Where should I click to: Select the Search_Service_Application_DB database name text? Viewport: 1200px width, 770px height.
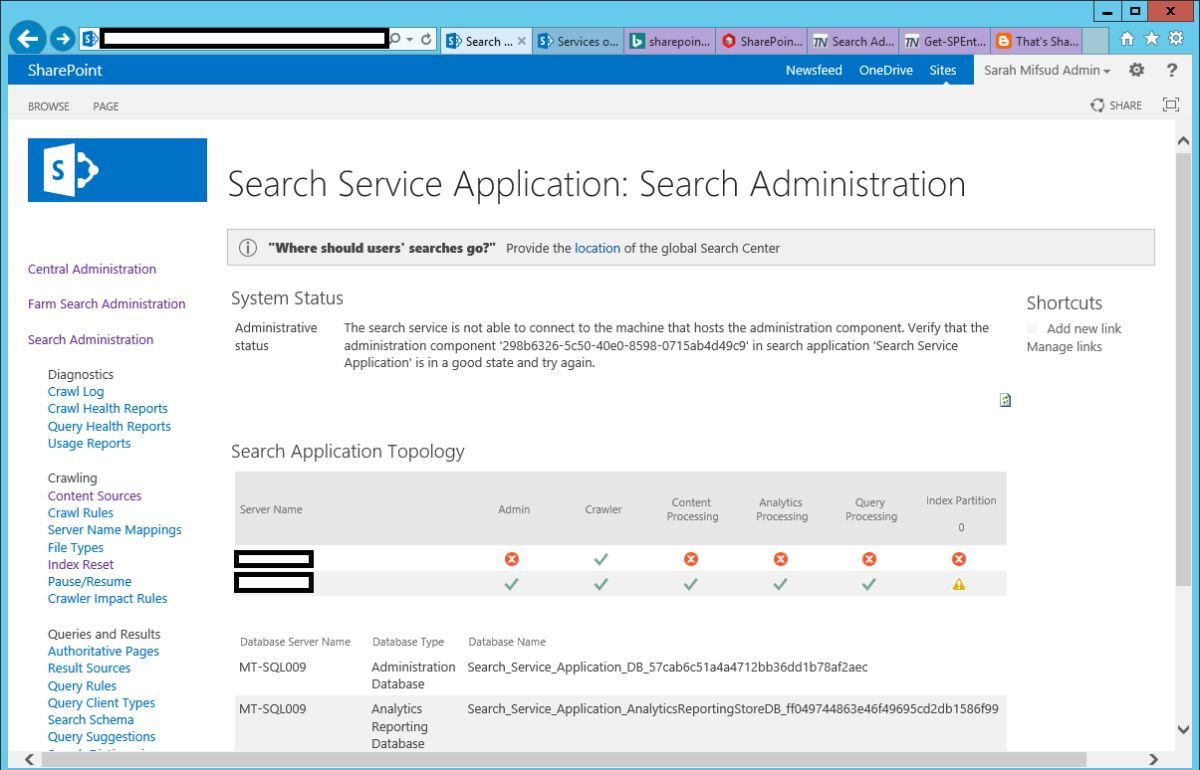pyautogui.click(x=668, y=667)
